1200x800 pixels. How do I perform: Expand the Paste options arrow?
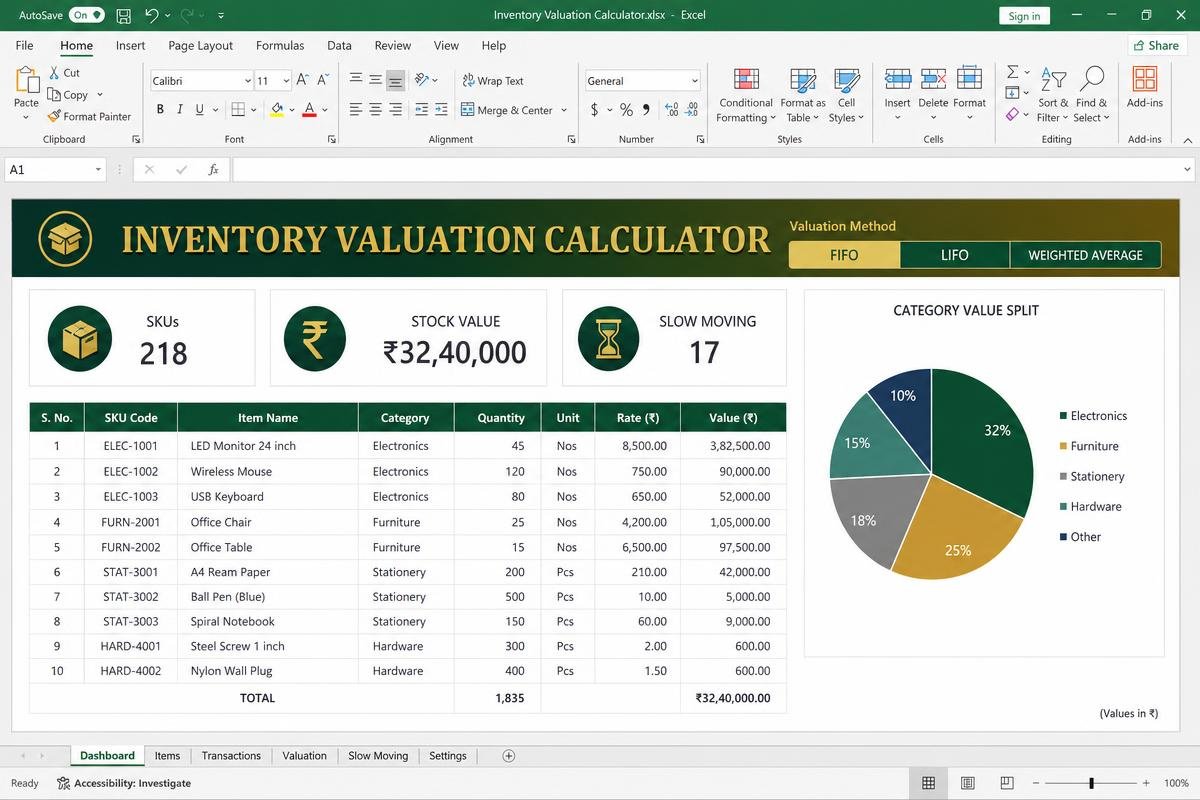(x=26, y=118)
